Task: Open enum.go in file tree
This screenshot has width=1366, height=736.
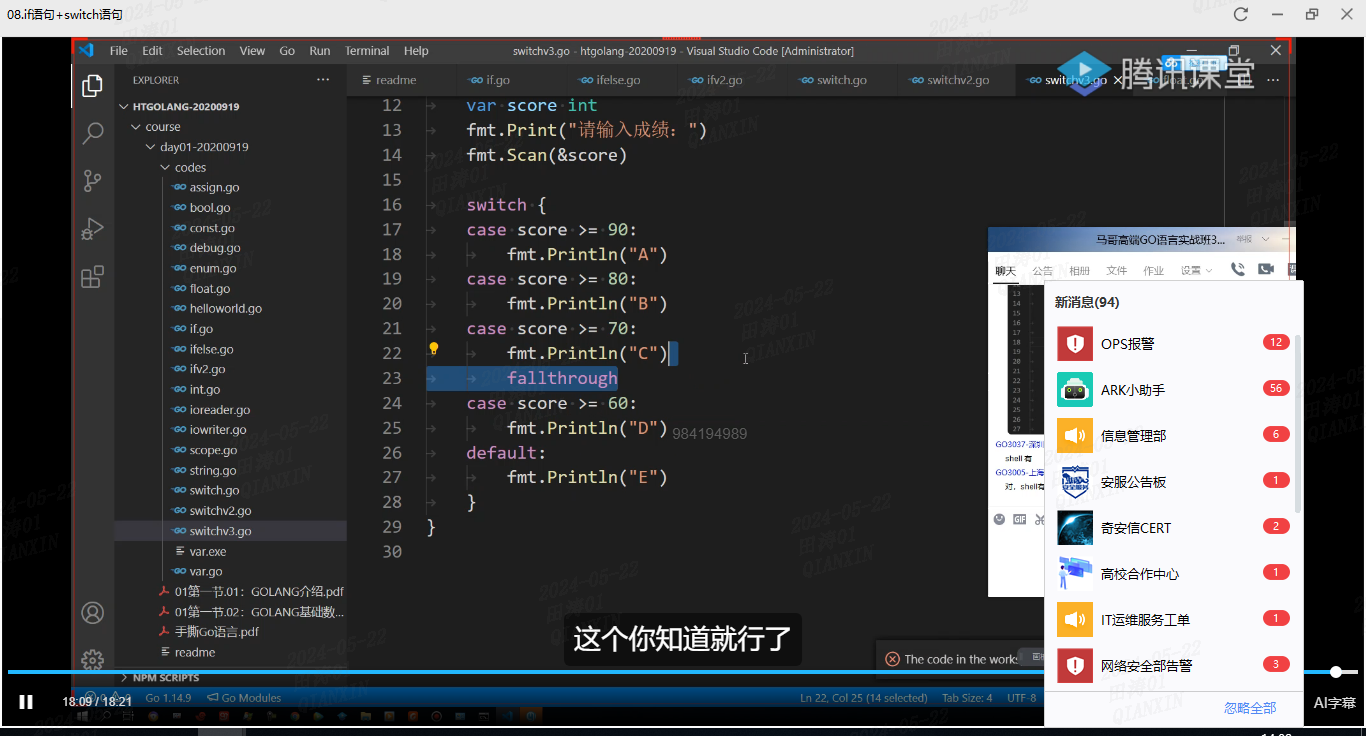Action: [212, 268]
